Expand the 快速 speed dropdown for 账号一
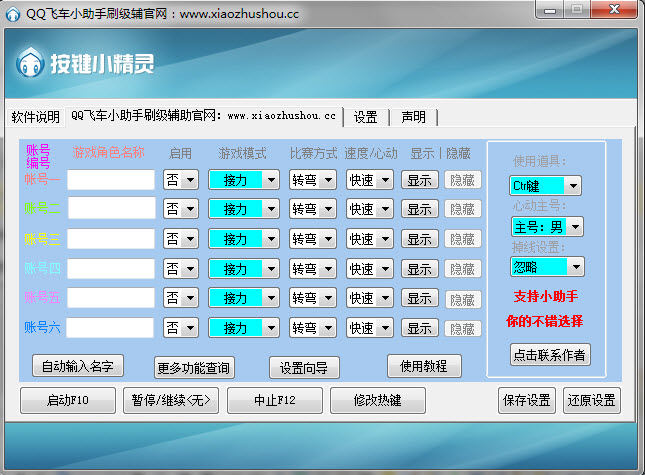Viewport: 645px width, 475px height. tap(370, 180)
